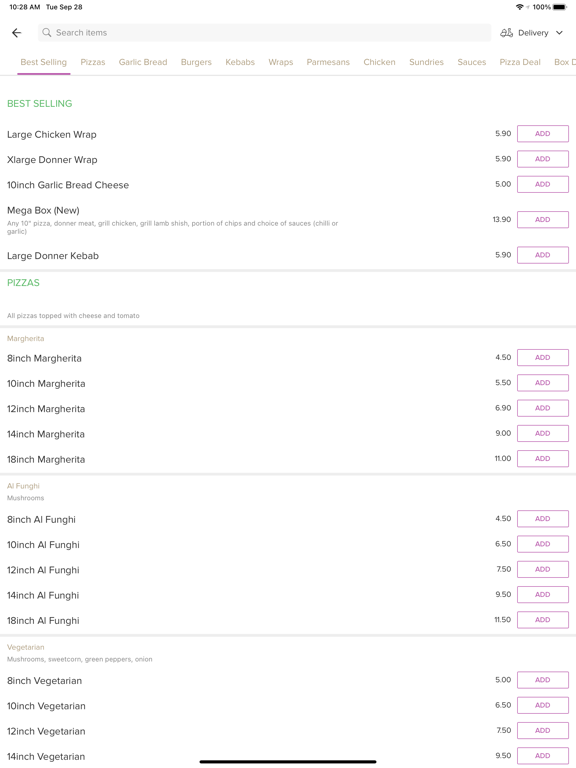
Task: Click the battery status icon
Action: [560, 7]
